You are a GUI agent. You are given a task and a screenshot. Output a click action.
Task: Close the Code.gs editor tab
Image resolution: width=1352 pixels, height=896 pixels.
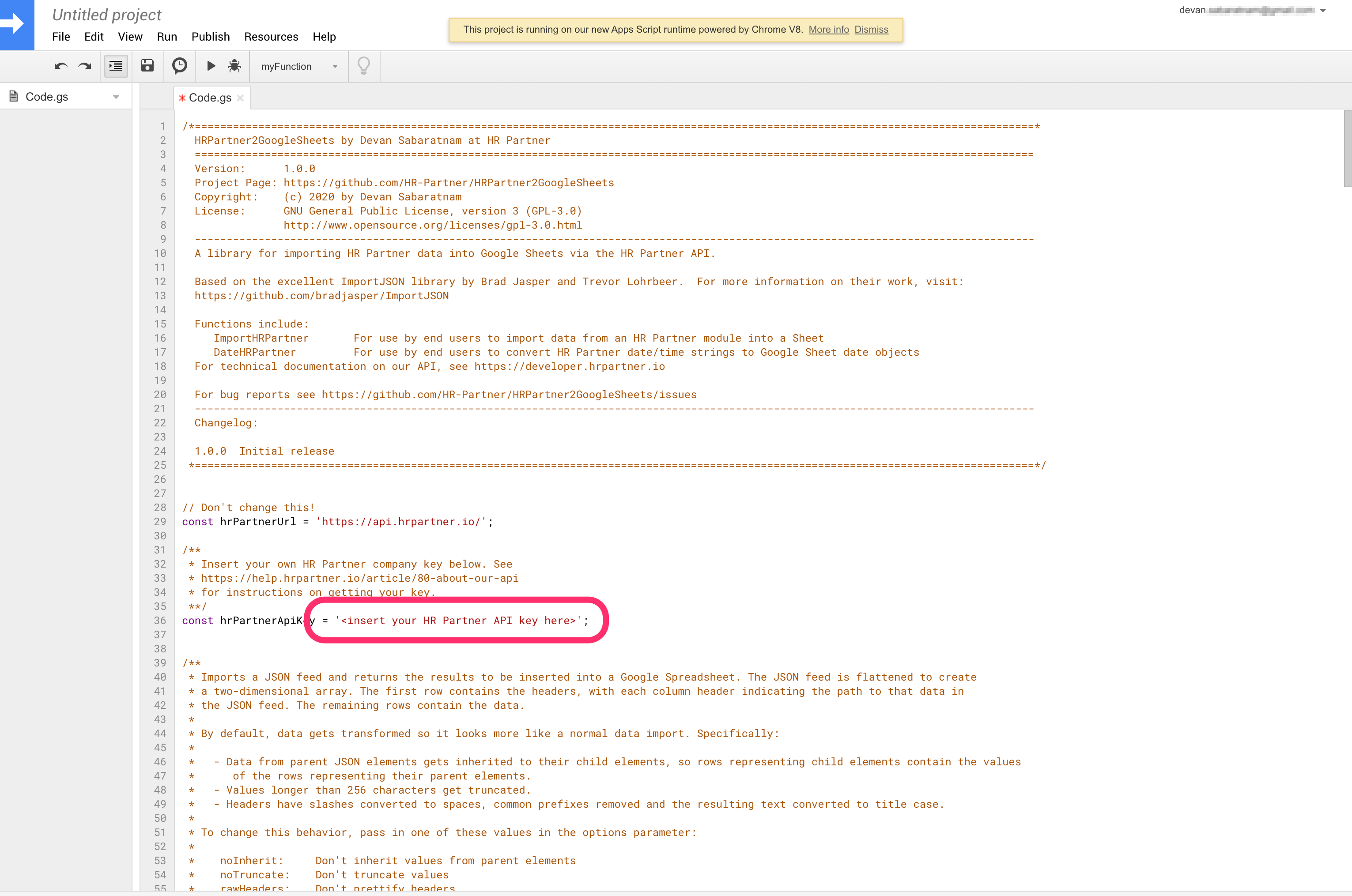240,98
